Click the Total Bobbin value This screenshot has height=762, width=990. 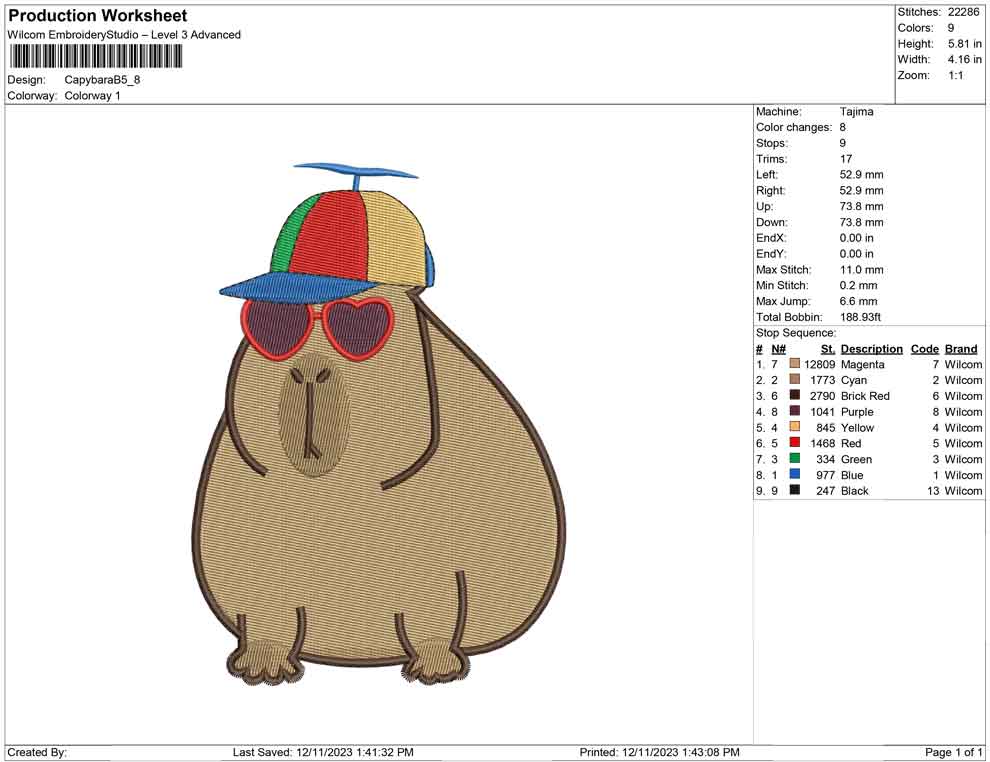862,316
